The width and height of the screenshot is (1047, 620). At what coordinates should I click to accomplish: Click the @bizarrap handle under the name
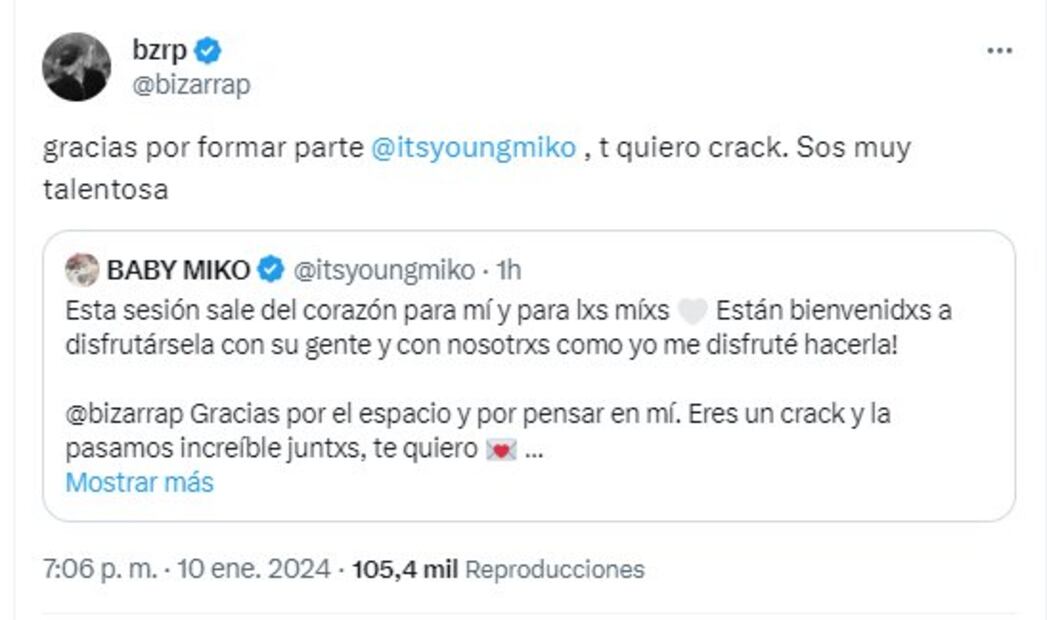click(191, 85)
